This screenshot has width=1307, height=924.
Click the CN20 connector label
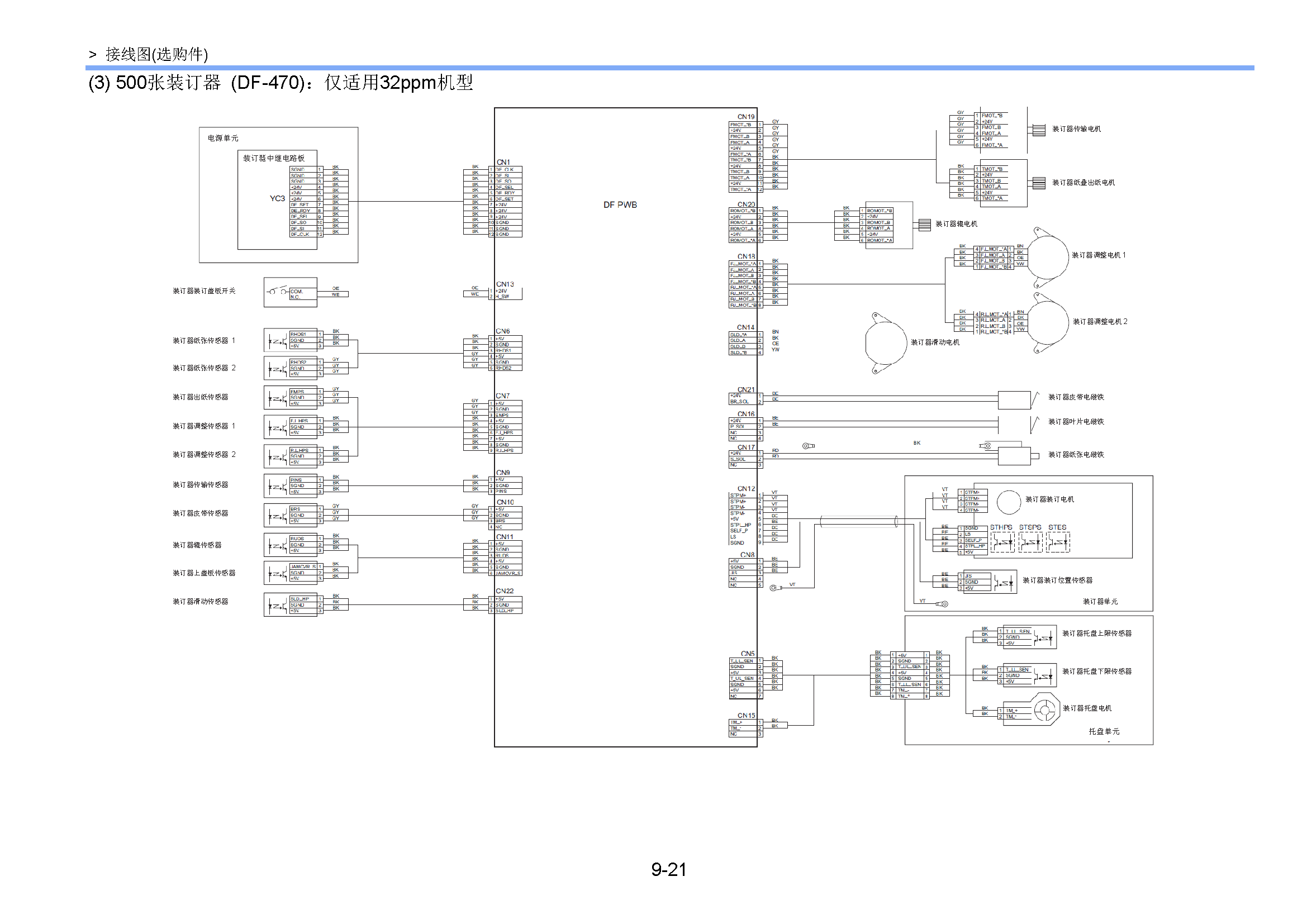746,204
